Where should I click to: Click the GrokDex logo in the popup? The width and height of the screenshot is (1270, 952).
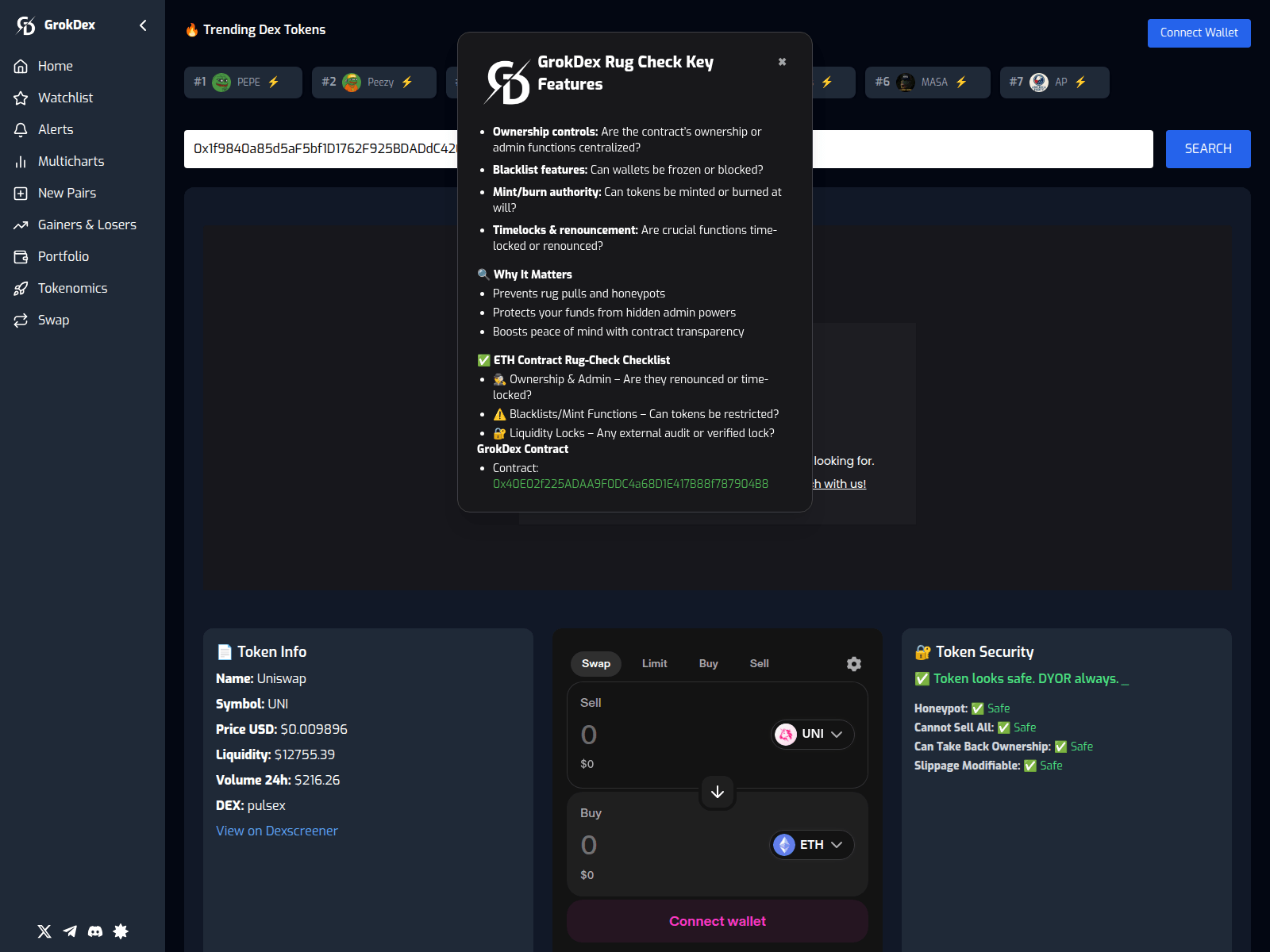tap(507, 83)
